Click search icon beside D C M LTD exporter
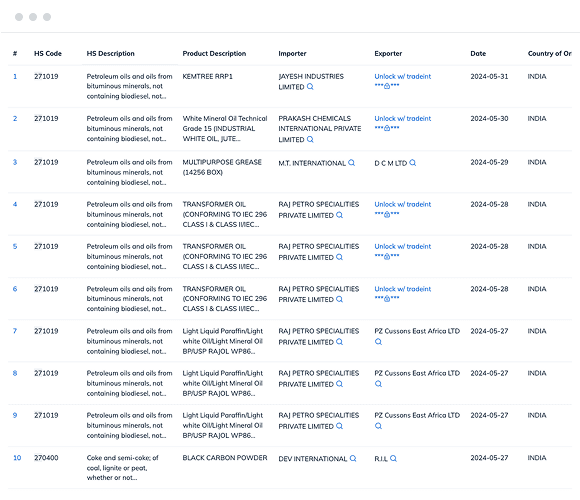The height and width of the screenshot is (500, 580). pyautogui.click(x=413, y=163)
